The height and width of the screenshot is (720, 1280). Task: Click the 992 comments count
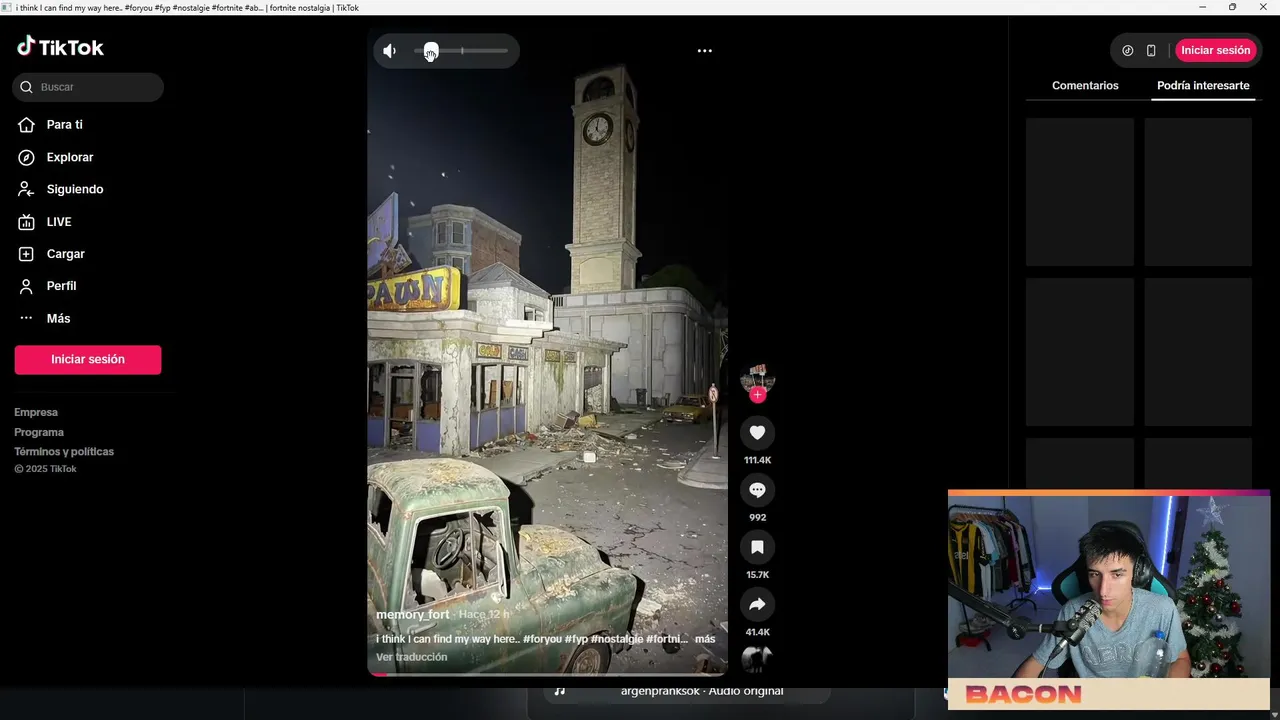[x=757, y=517]
